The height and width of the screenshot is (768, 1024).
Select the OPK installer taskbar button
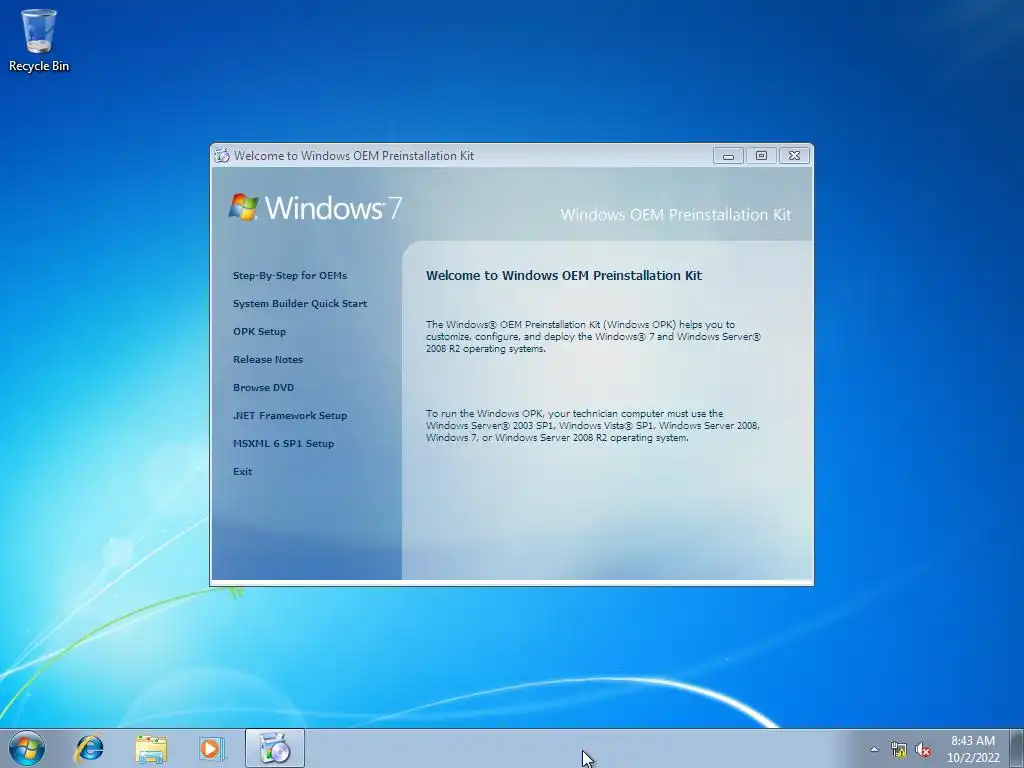pos(274,748)
